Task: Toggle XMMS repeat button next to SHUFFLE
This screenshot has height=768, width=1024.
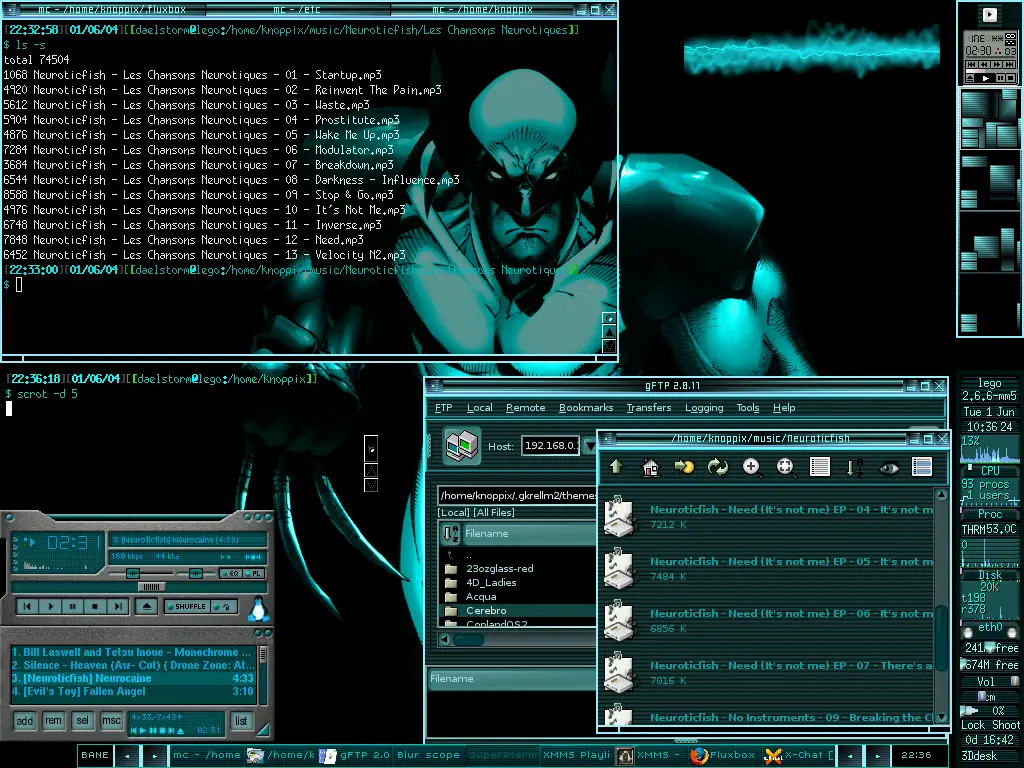Action: pyautogui.click(x=225, y=607)
